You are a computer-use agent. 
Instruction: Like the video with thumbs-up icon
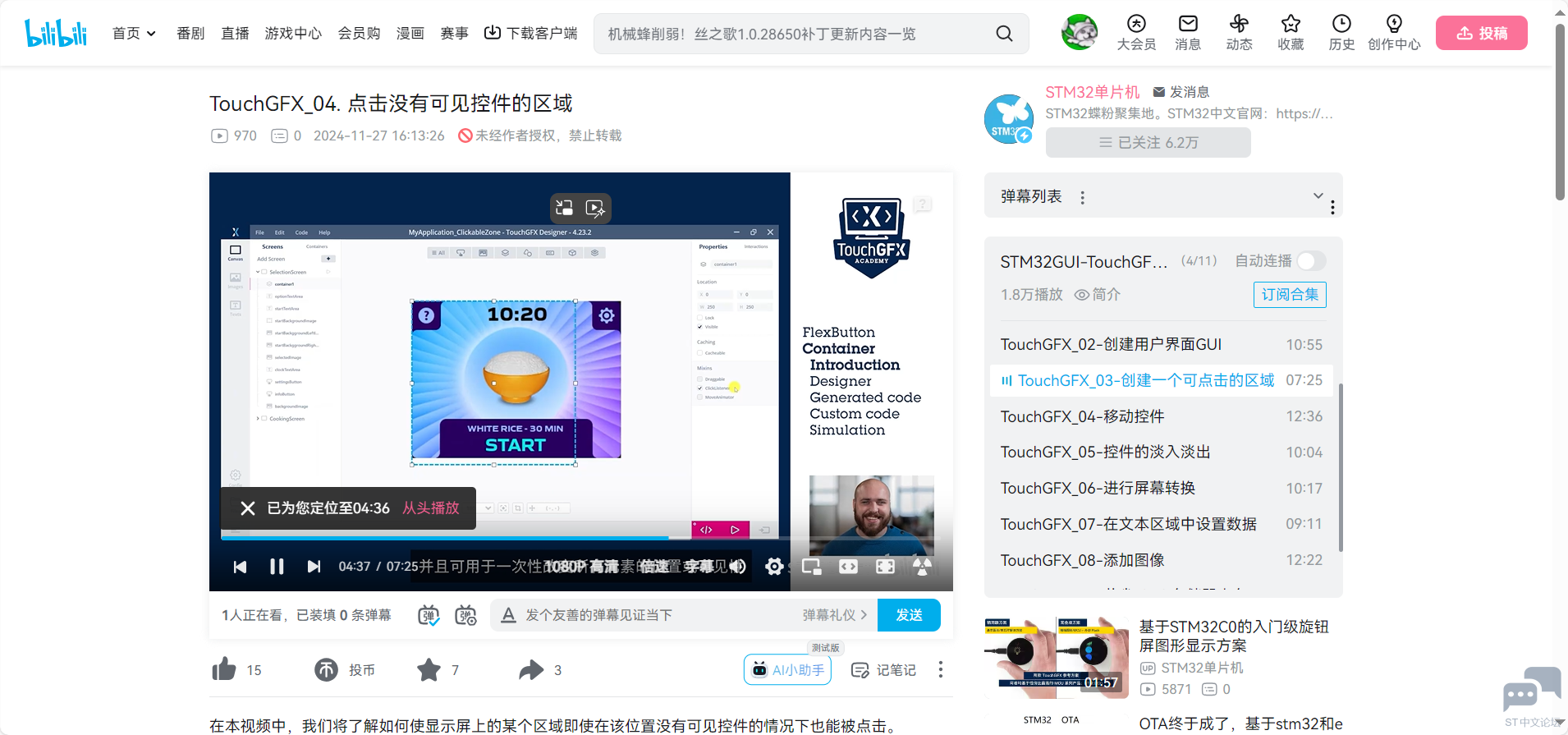[x=224, y=670]
